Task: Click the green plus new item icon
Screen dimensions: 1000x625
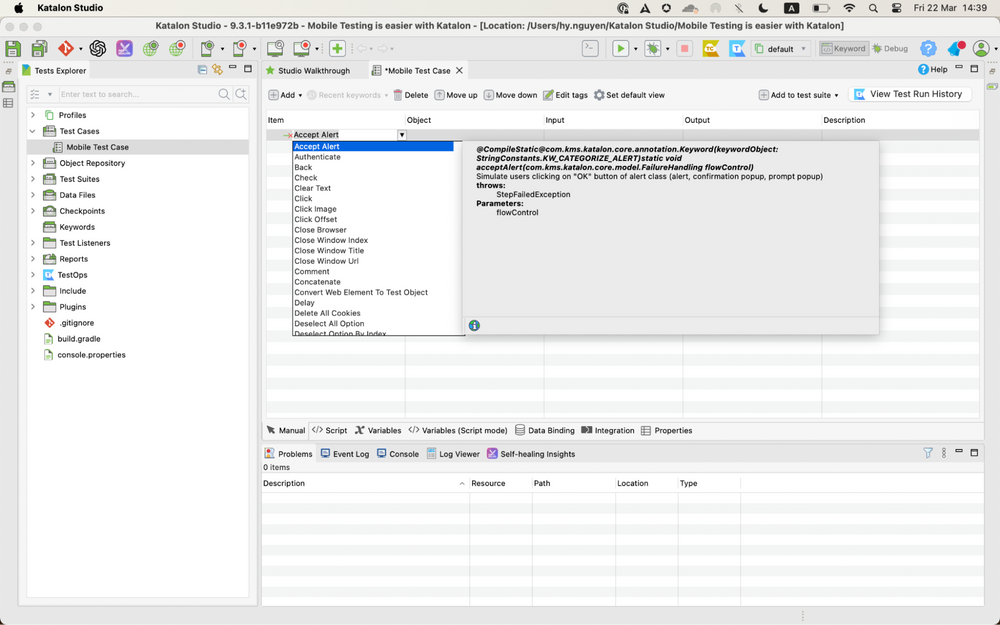Action: 337,48
